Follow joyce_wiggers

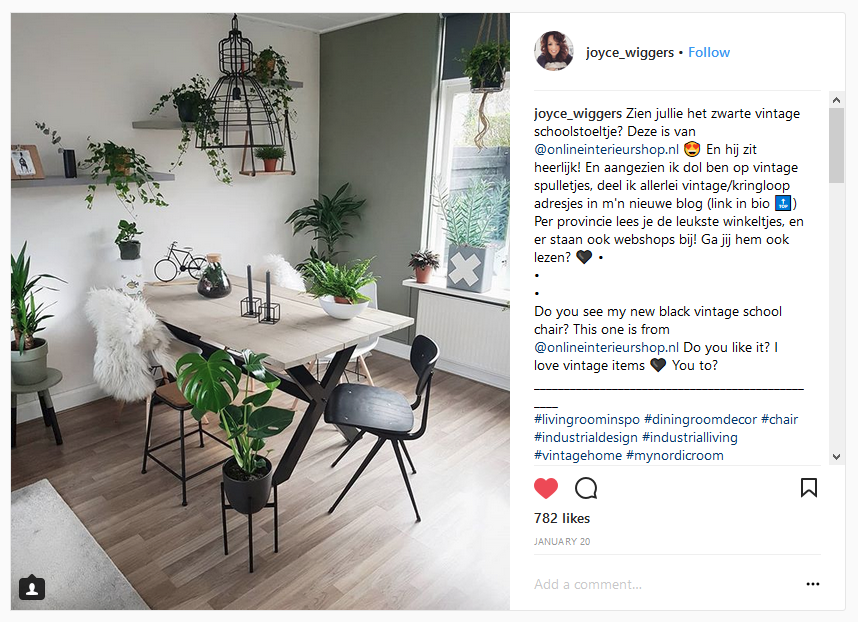tap(709, 53)
